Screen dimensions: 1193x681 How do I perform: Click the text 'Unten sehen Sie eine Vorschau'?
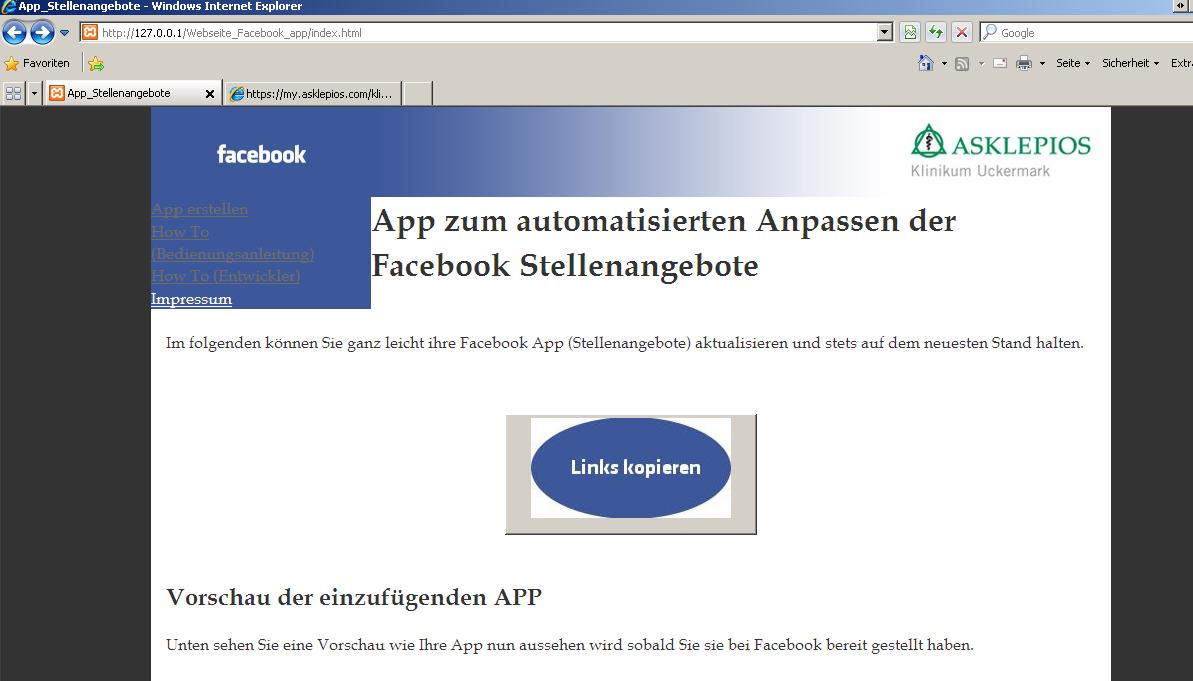pos(570,645)
